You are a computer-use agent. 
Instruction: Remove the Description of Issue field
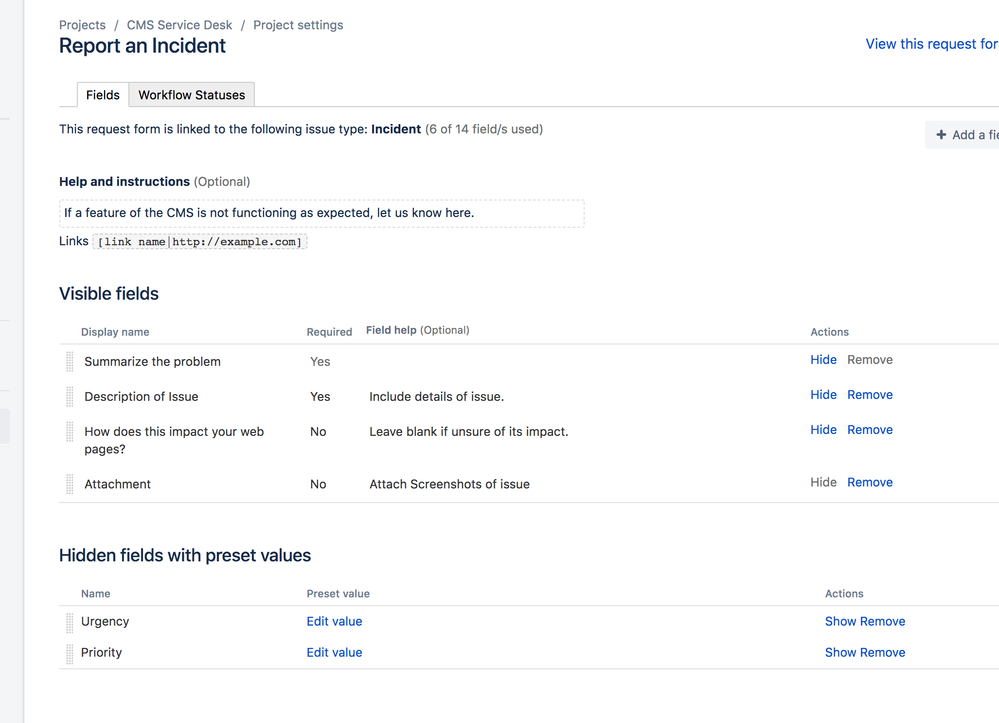pyautogui.click(x=870, y=395)
